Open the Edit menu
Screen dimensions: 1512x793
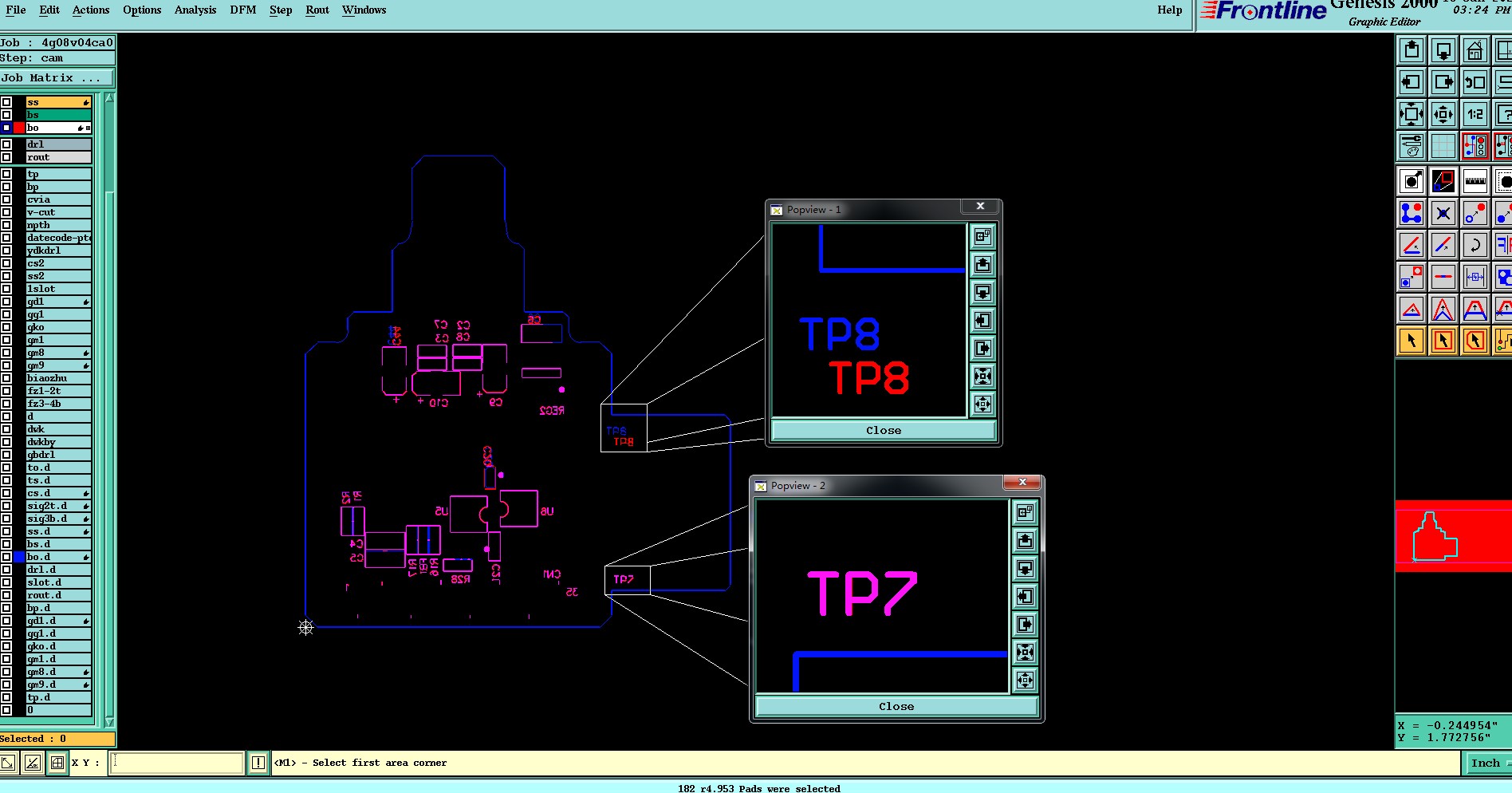click(49, 10)
